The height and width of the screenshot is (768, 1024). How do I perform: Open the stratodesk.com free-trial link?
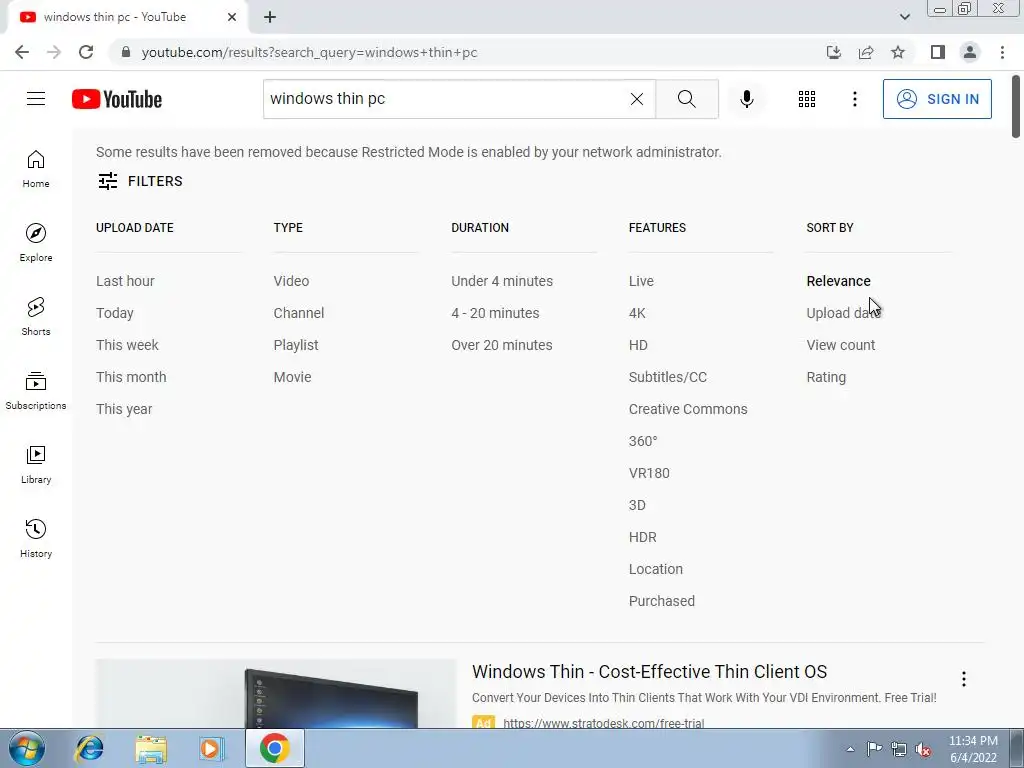click(x=603, y=723)
